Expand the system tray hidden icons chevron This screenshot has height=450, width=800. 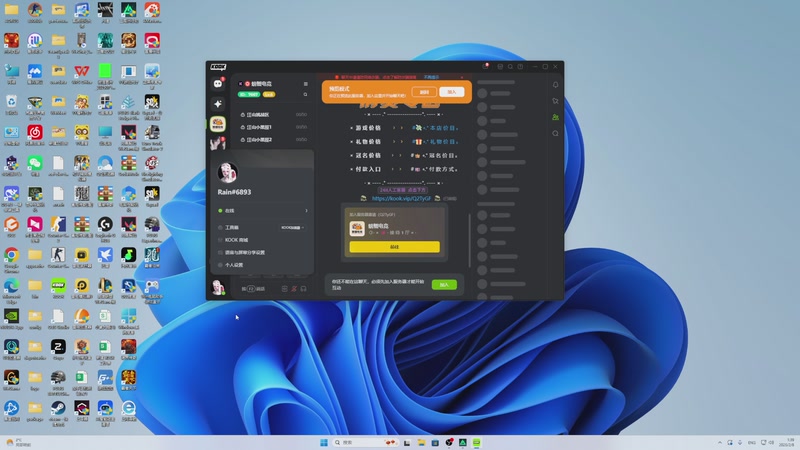[x=720, y=442]
